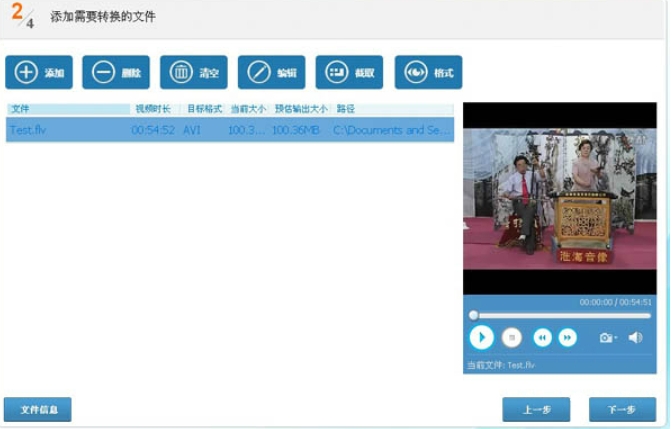Sort by the 当前大小 column header
This screenshot has height=429, width=672.
click(x=249, y=109)
